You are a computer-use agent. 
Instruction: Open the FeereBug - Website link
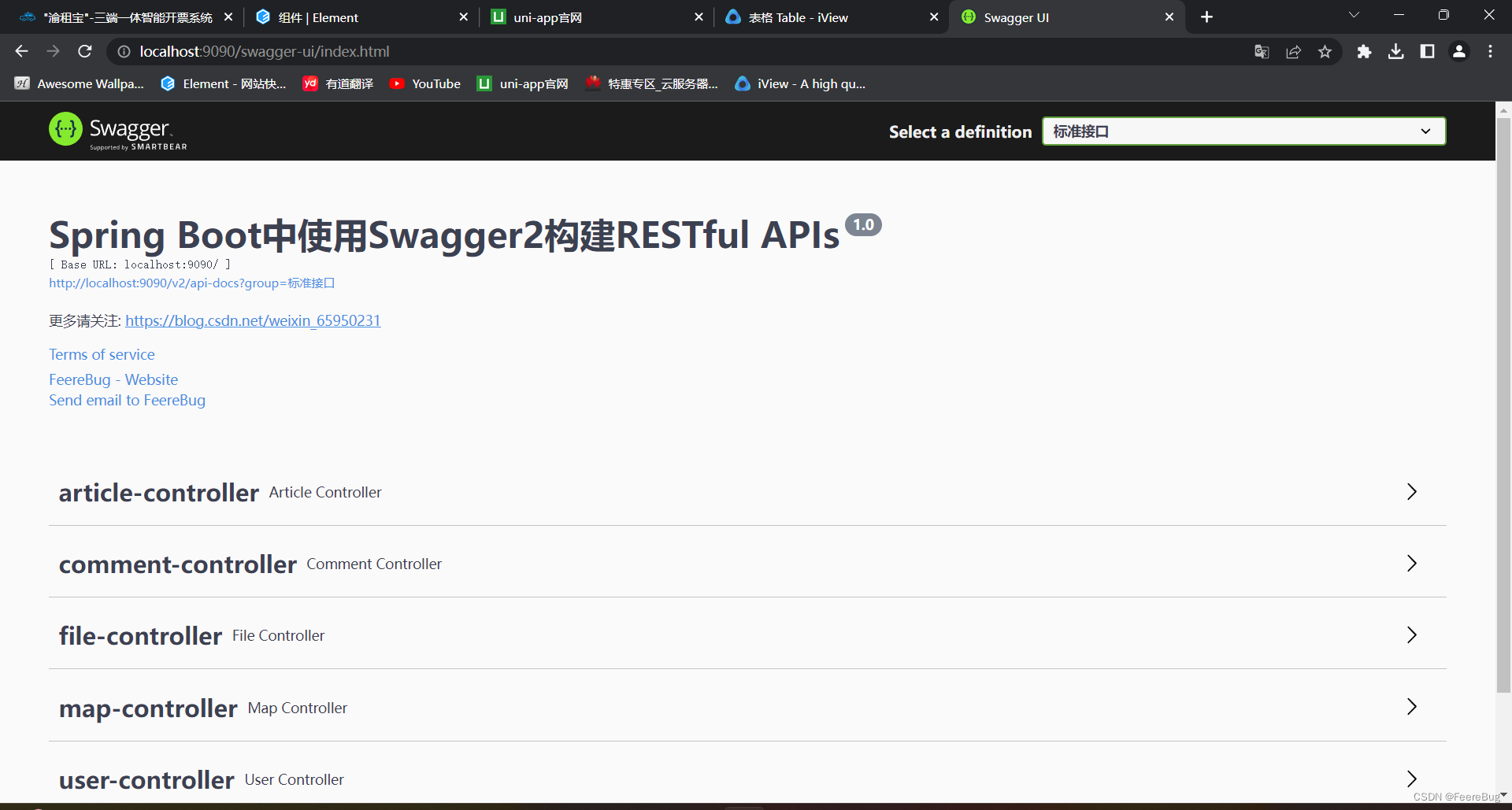(x=113, y=379)
